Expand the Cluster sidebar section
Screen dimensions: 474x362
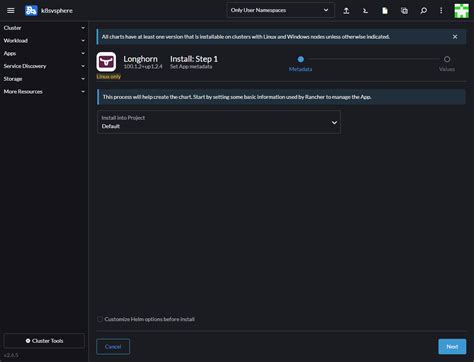coord(44,28)
